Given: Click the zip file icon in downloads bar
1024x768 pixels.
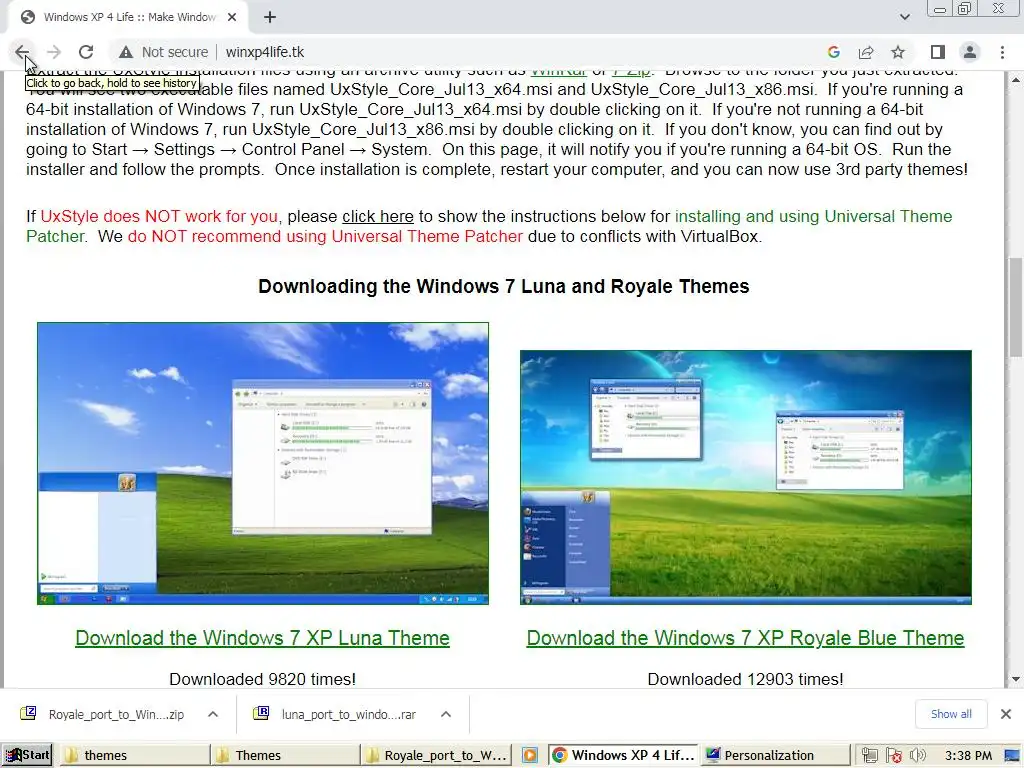Looking at the screenshot, I should coord(28,713).
